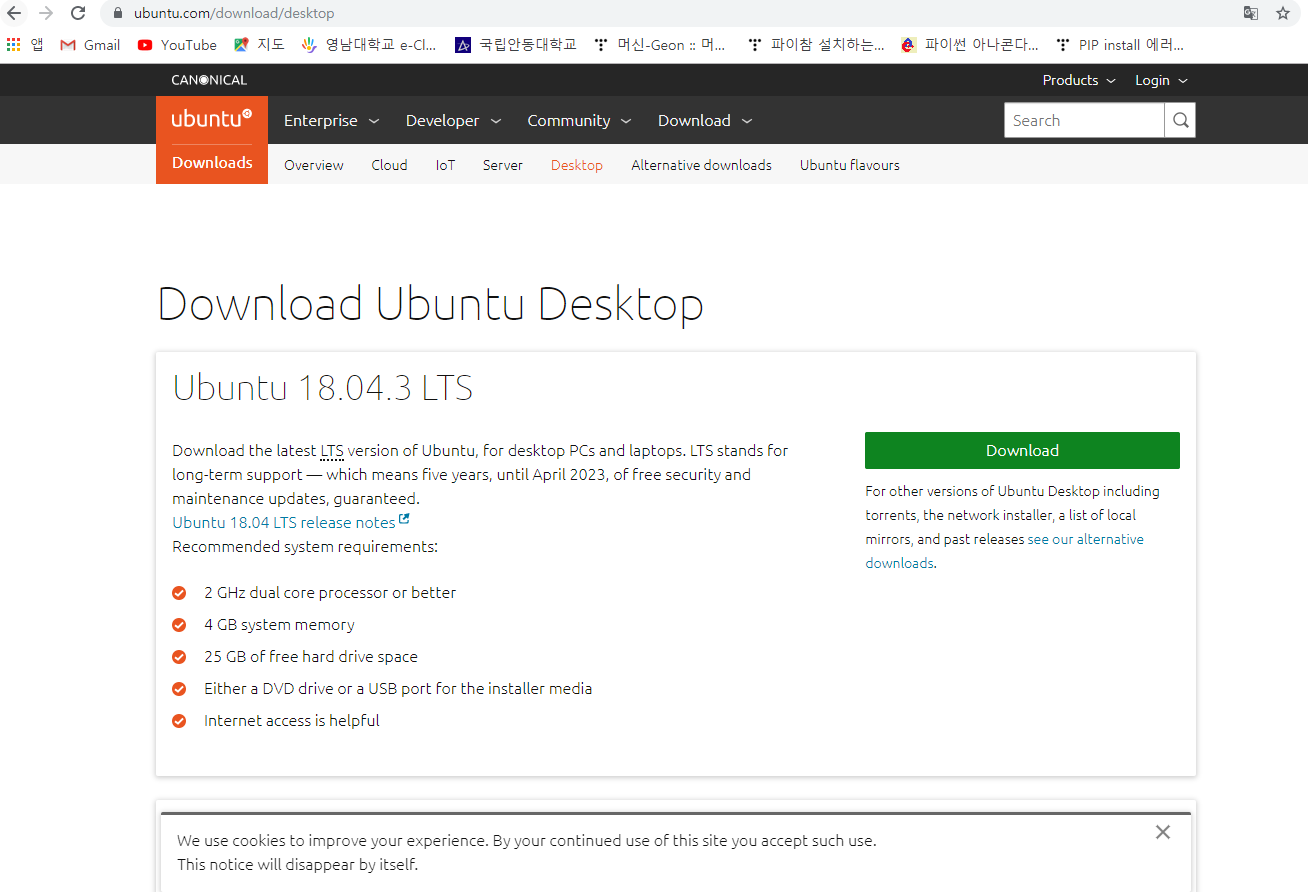This screenshot has height=892, width=1308.
Task: Open the 국립안동대학교 bookmark
Action: coord(516,45)
